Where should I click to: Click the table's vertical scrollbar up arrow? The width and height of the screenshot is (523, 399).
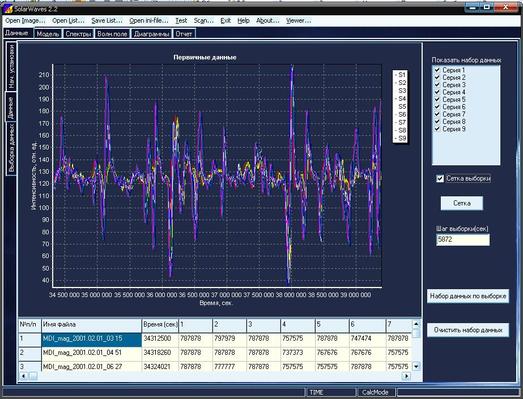coord(416,324)
